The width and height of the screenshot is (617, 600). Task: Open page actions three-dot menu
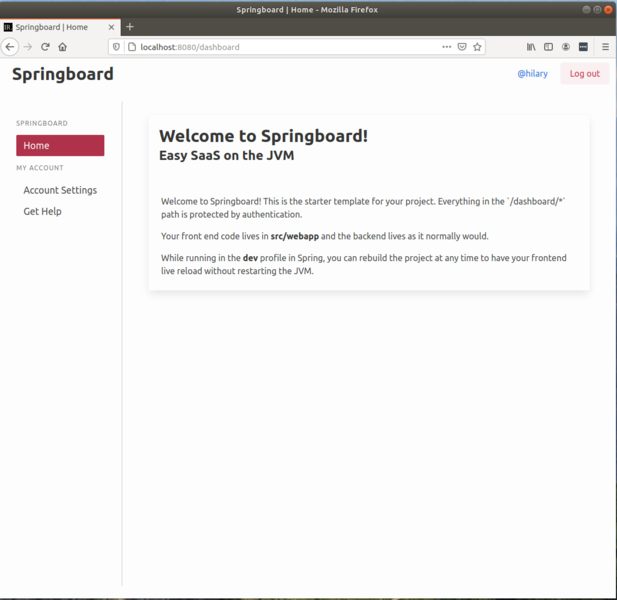[x=447, y=47]
